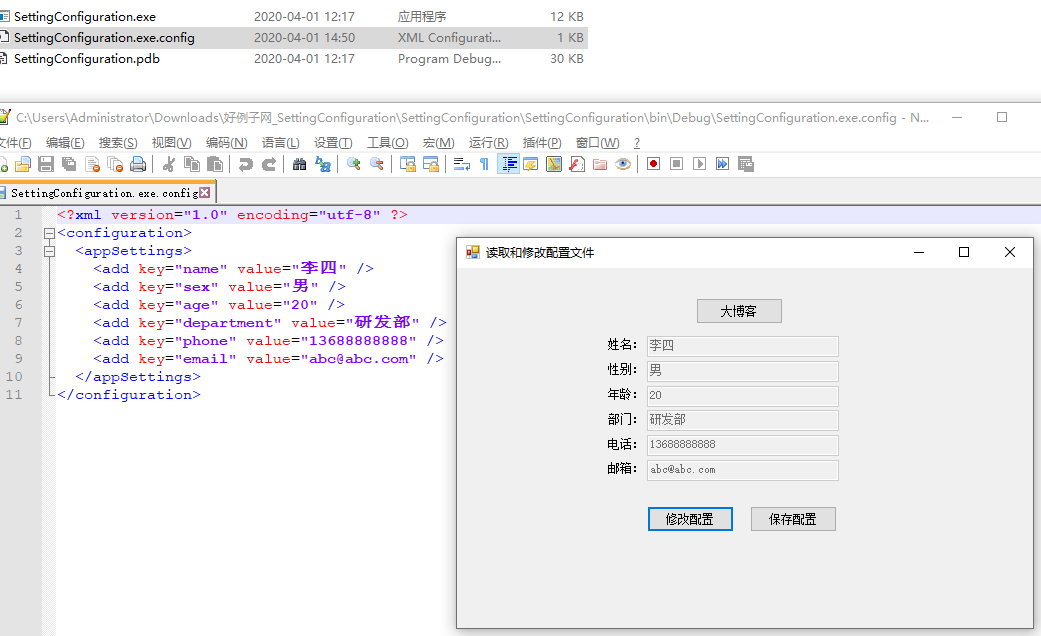This screenshot has height=636, width=1041.
Task: Maximize the 读取和修改配置文件 window
Action: click(964, 252)
